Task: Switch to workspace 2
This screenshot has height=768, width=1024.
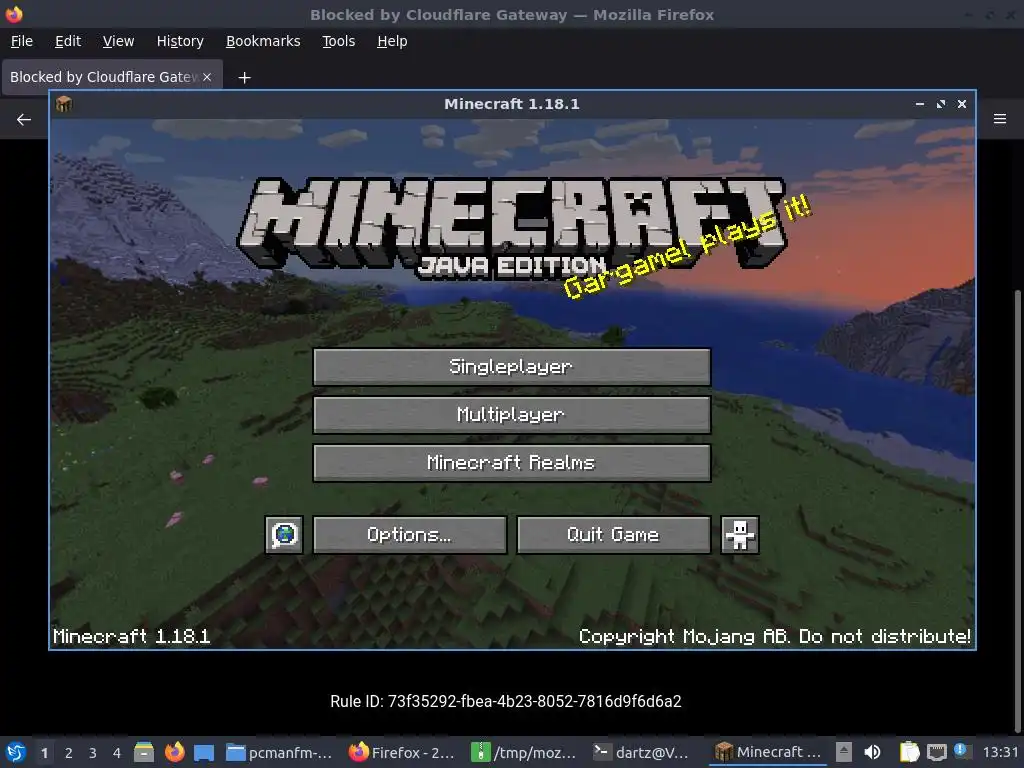Action: pyautogui.click(x=69, y=753)
